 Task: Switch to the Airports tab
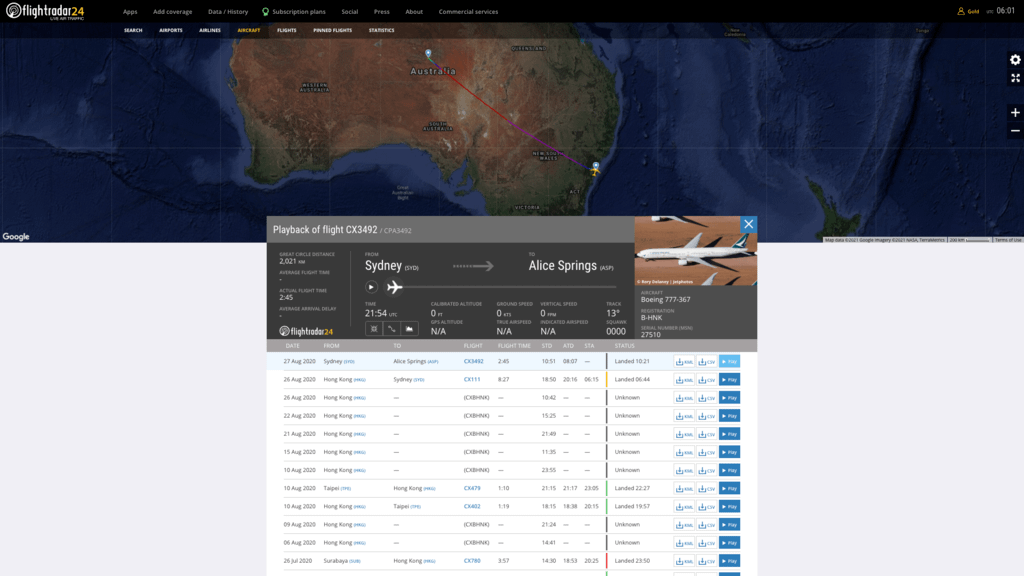pos(170,30)
